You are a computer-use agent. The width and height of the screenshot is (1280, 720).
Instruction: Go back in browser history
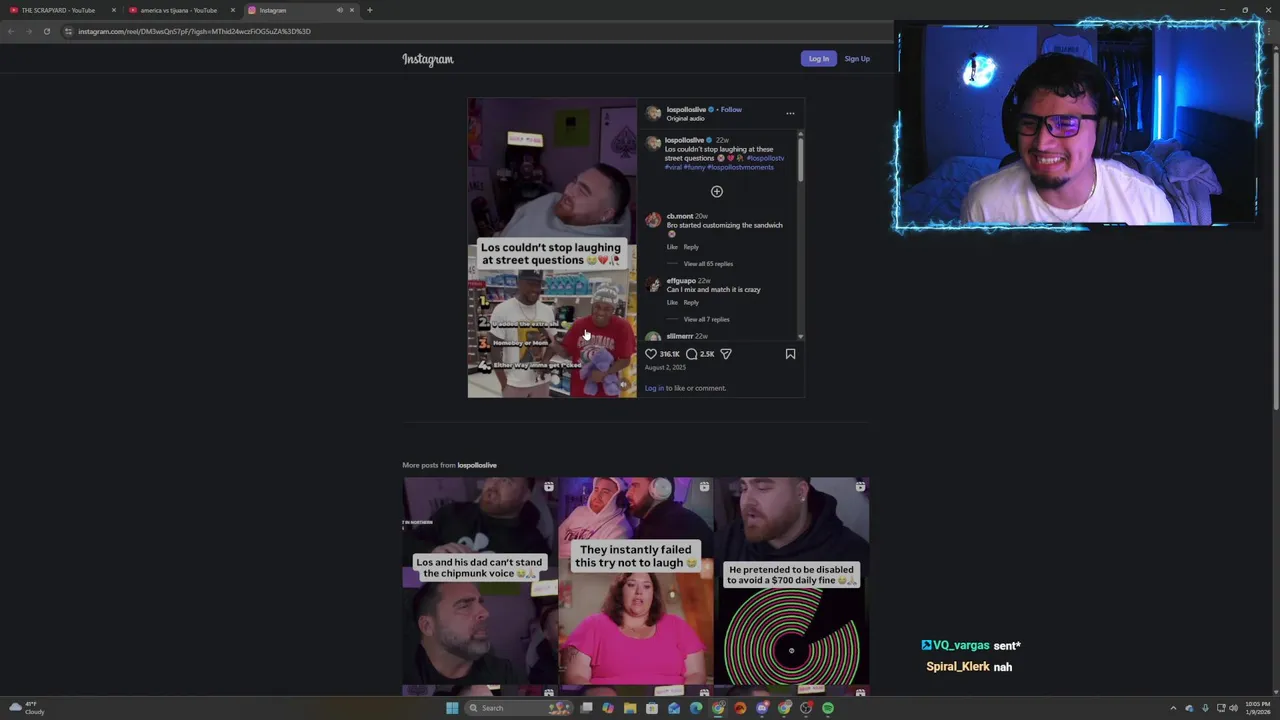[x=11, y=31]
